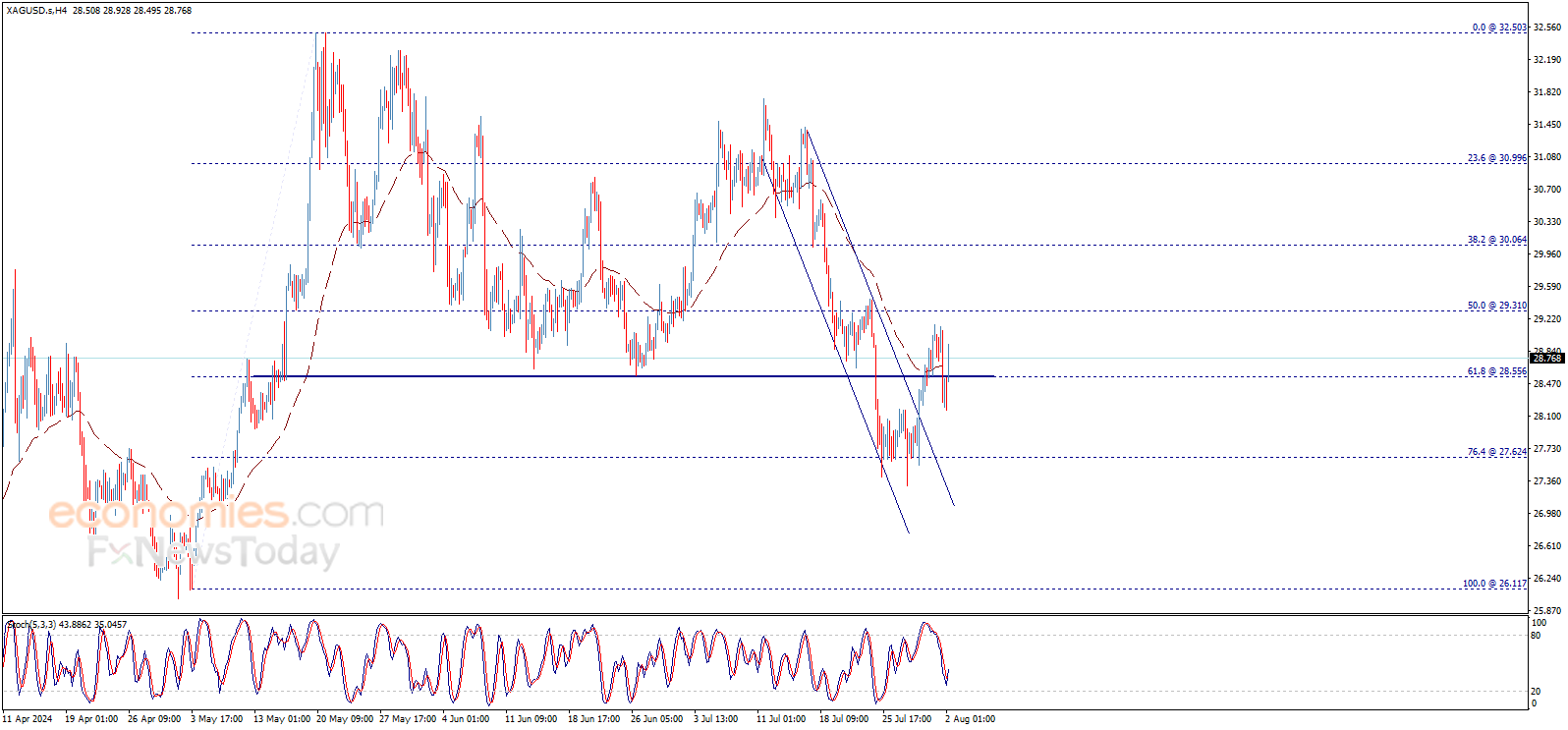Select the 100.0 @ 26.117 Fibonacci label
The width and height of the screenshot is (1568, 730).
1495,584
